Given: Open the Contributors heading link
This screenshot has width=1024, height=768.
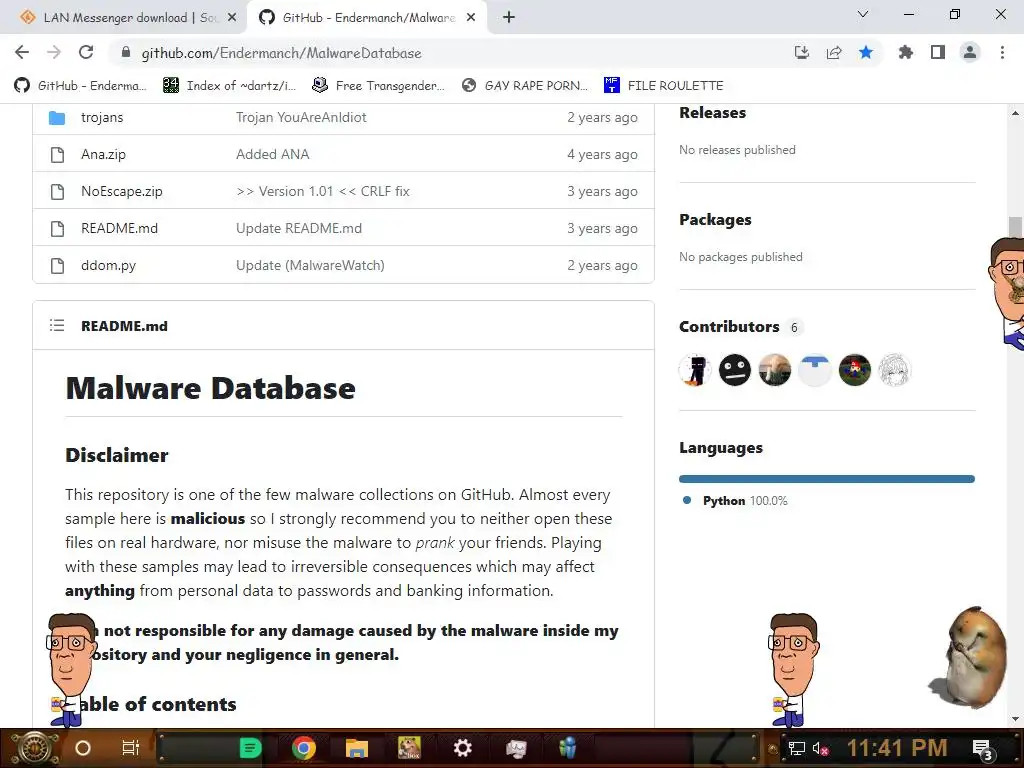Looking at the screenshot, I should click(729, 327).
